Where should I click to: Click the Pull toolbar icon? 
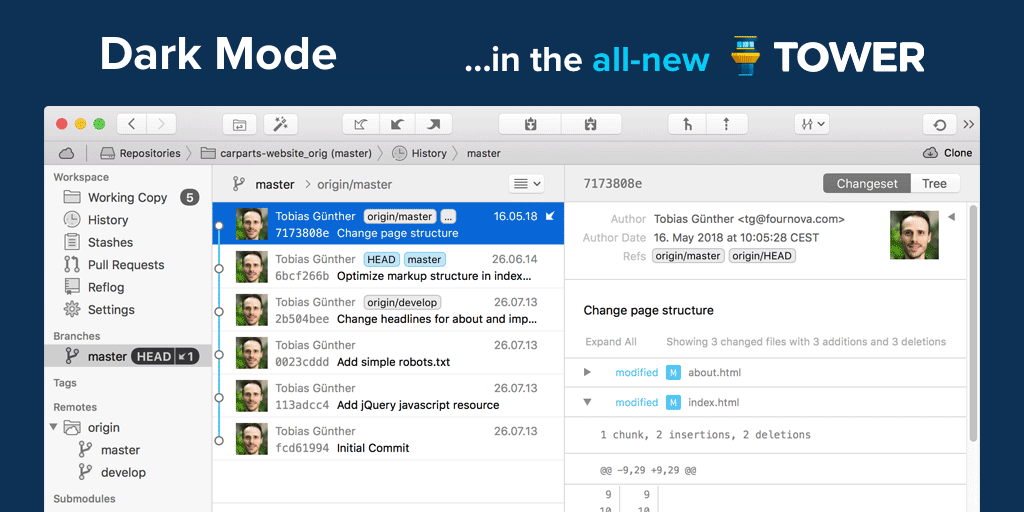click(x=397, y=124)
